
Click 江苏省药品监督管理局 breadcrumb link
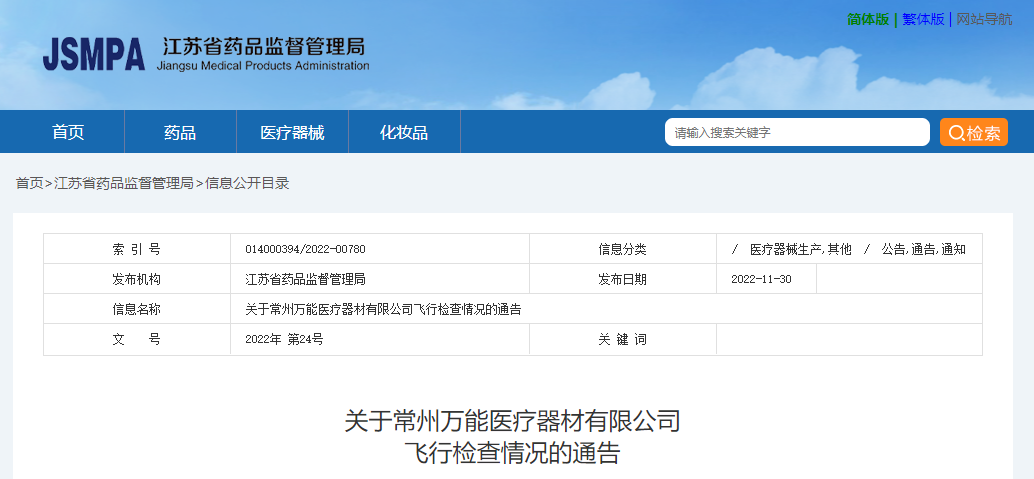(x=123, y=183)
